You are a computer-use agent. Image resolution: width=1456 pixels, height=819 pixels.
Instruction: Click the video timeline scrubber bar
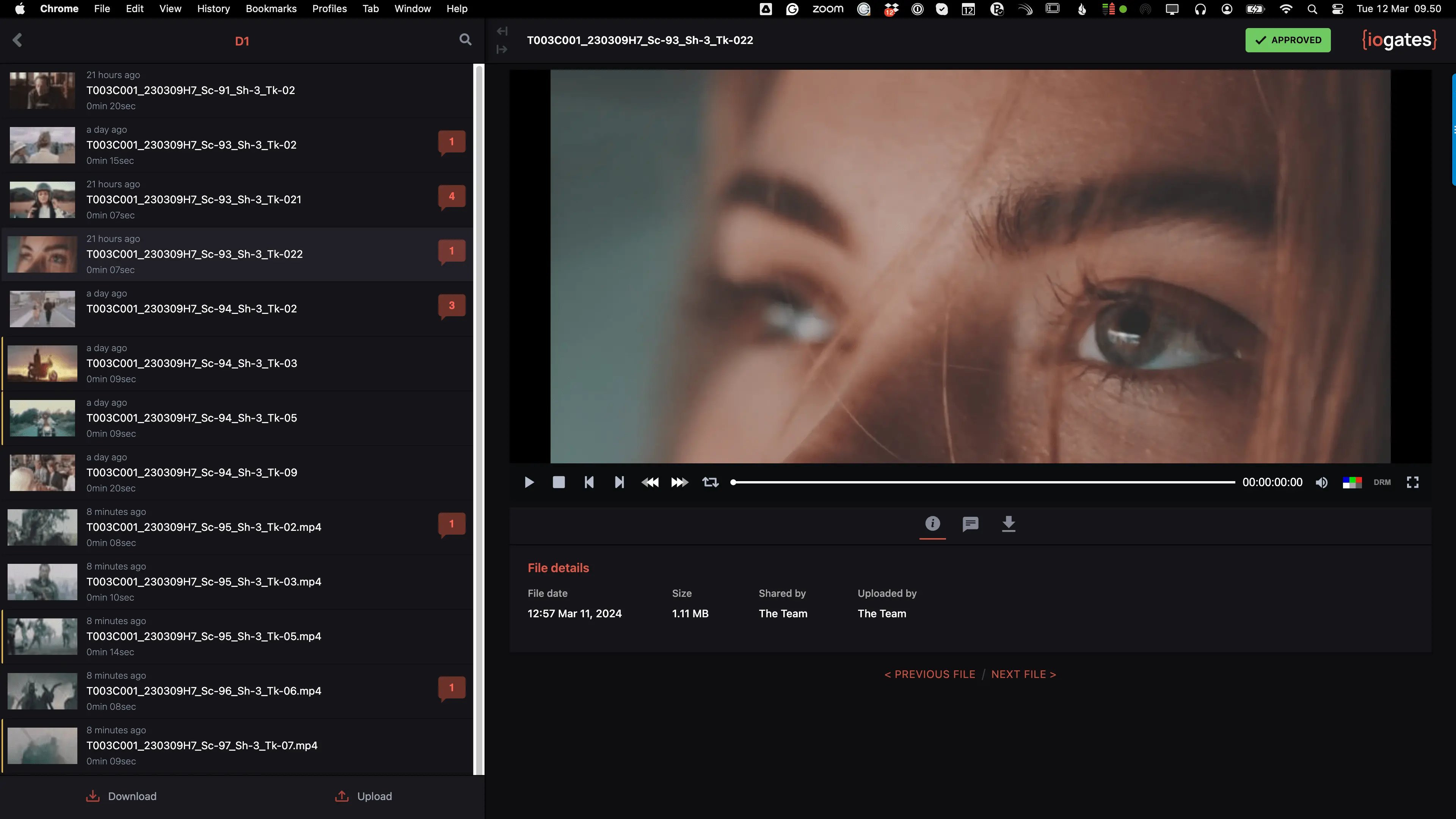(984, 482)
